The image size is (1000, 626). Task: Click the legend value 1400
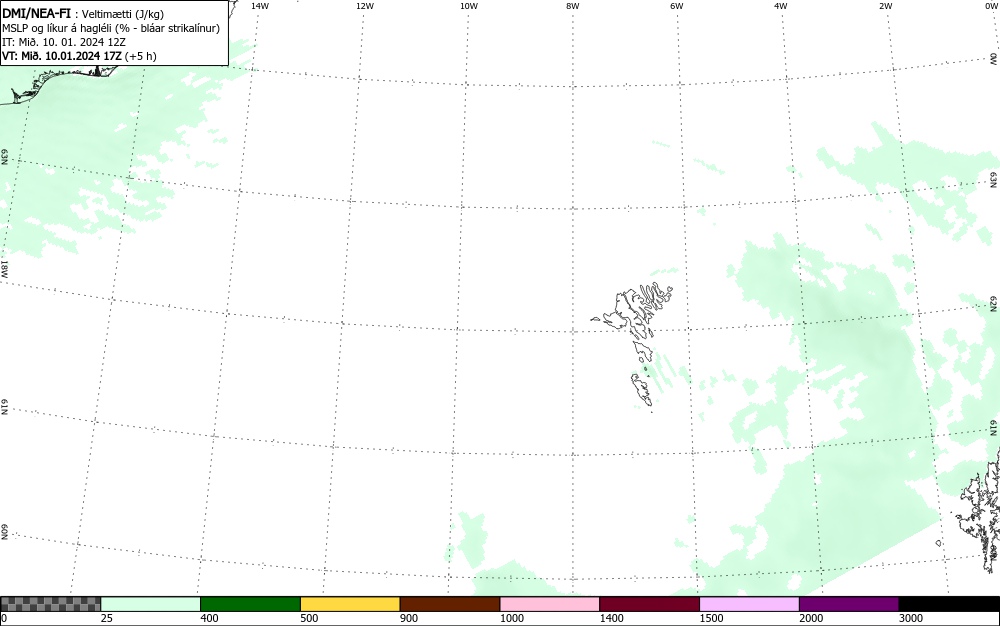point(611,618)
